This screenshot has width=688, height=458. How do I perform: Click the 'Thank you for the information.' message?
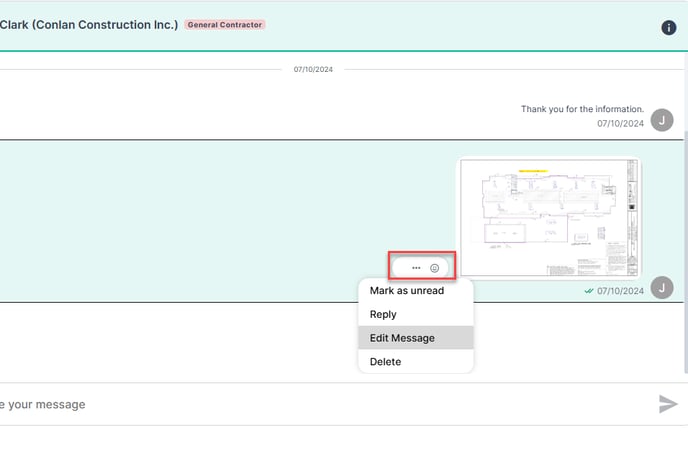click(x=582, y=109)
